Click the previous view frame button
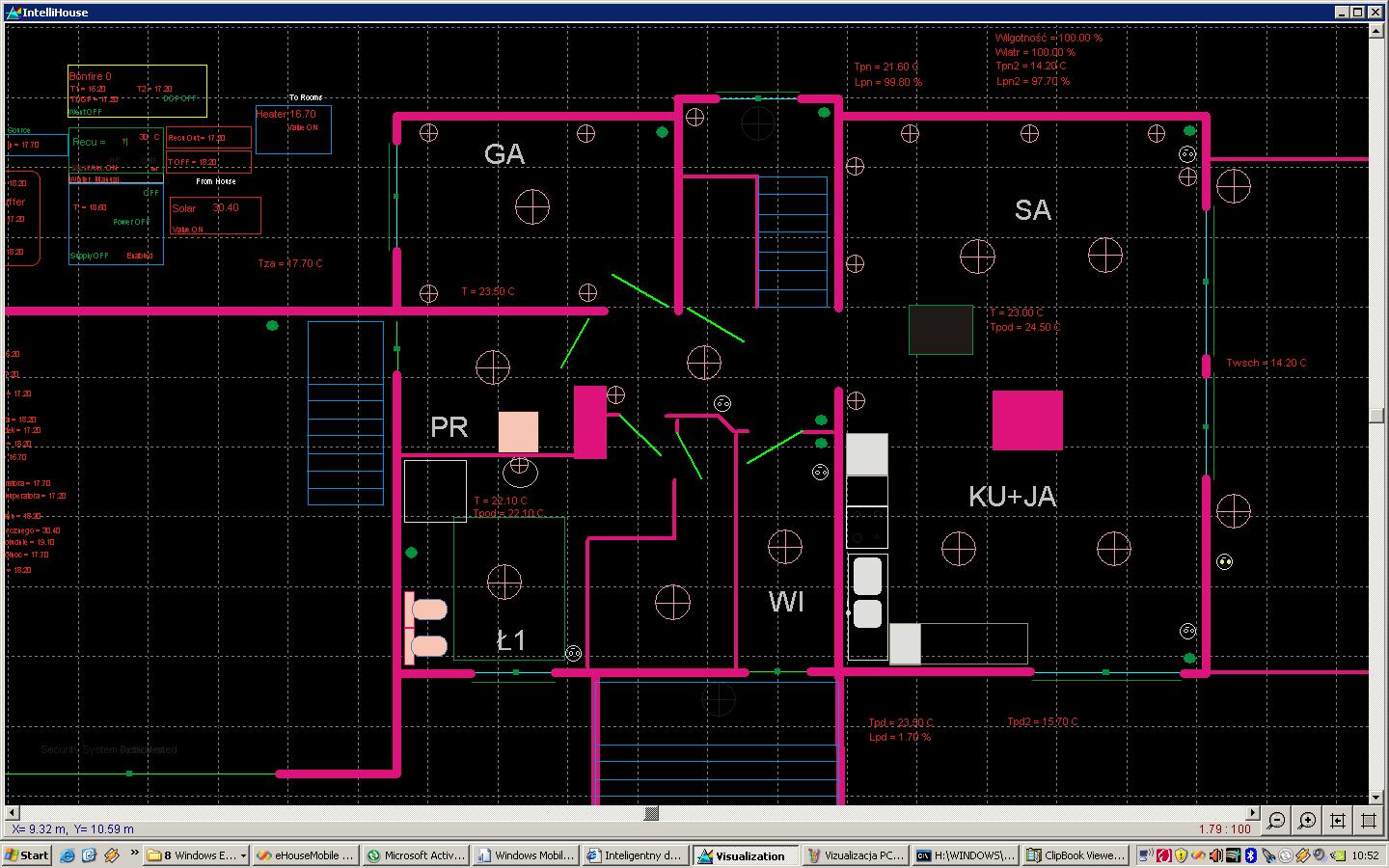The width and height of the screenshot is (1389, 868). click(x=1338, y=821)
